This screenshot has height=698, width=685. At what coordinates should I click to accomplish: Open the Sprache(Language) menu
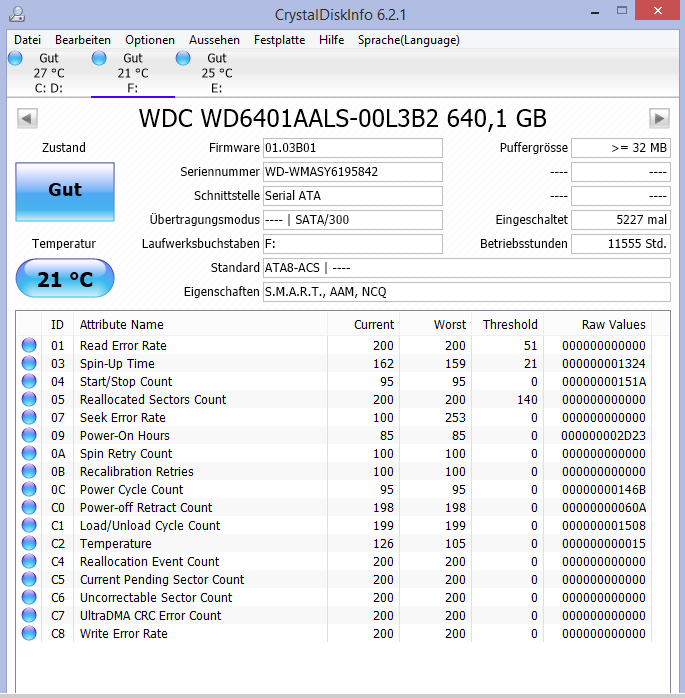[409, 40]
